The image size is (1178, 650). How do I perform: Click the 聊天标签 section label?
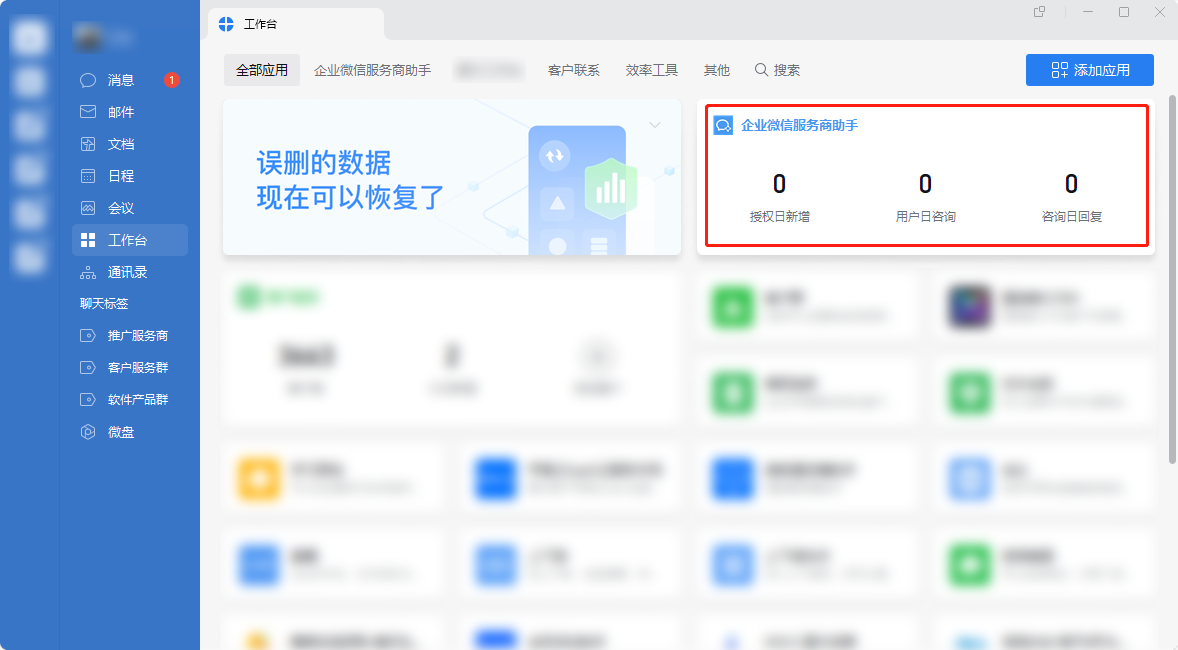coord(104,304)
